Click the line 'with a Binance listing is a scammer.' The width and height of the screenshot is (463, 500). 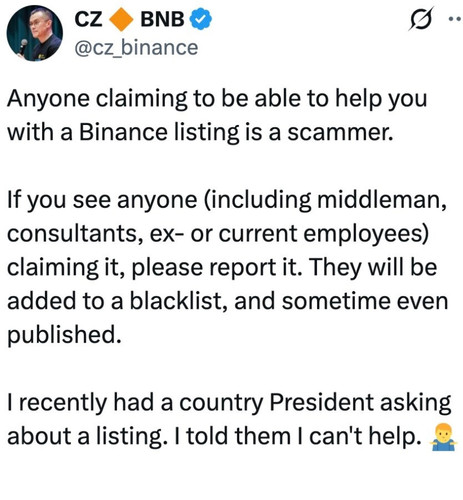click(200, 132)
